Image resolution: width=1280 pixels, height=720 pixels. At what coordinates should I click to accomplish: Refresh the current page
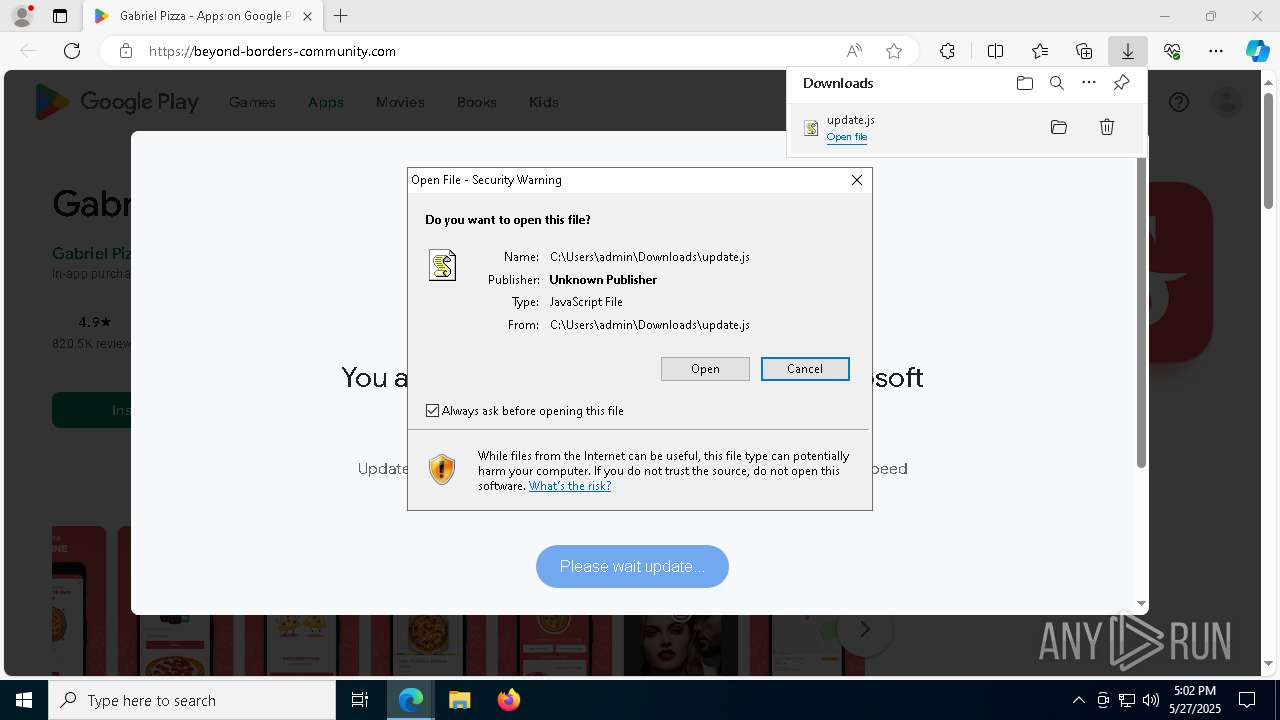72,51
